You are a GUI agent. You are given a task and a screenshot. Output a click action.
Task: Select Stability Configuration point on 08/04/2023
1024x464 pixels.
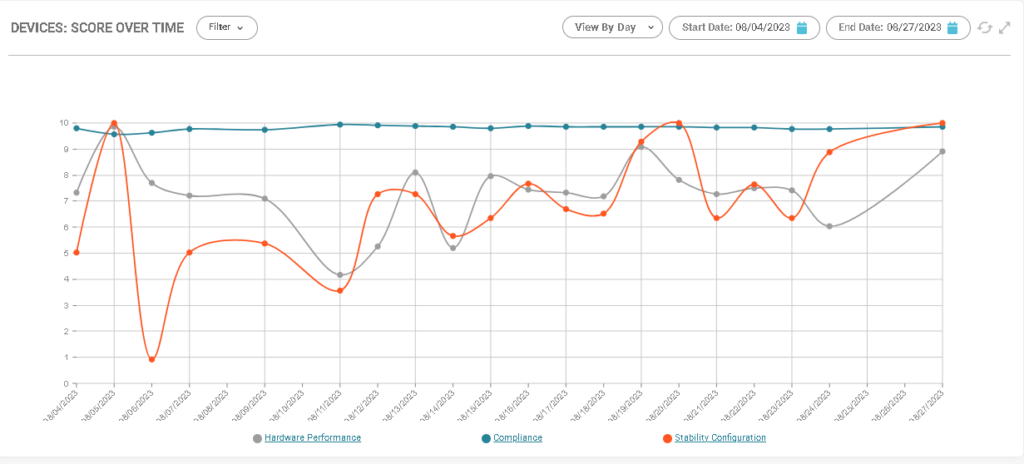[x=77, y=252]
